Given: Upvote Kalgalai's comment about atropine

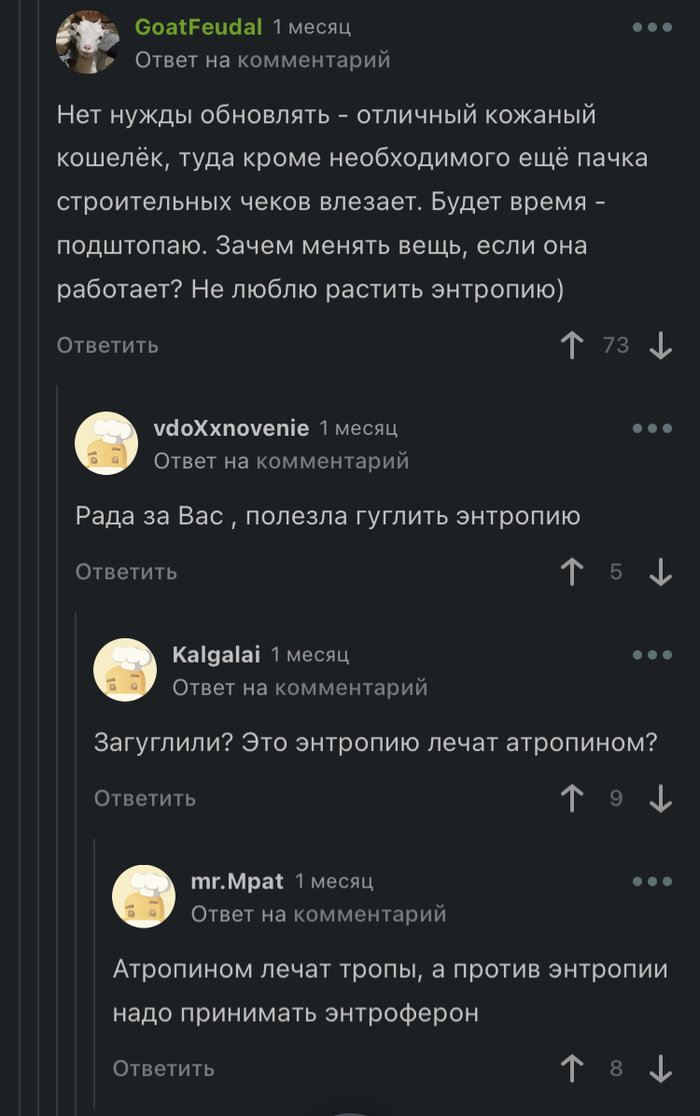Looking at the screenshot, I should click(572, 798).
